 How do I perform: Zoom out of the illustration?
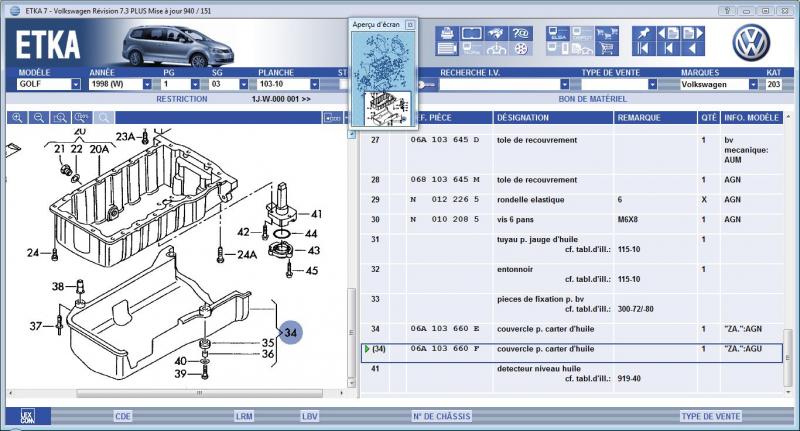pyautogui.click(x=39, y=118)
